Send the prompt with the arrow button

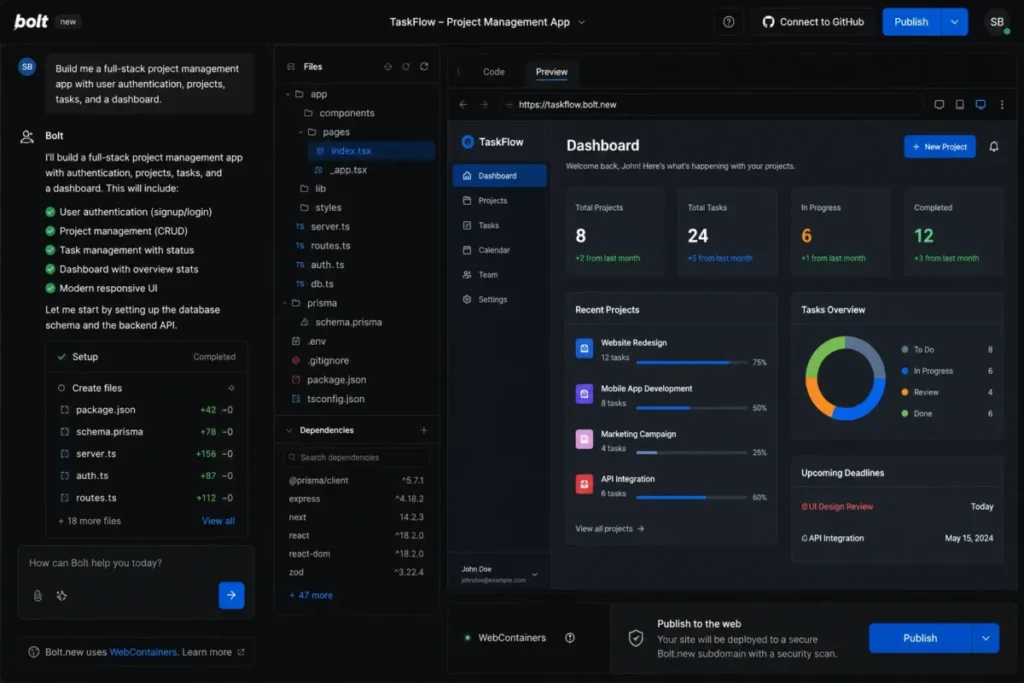coord(231,595)
